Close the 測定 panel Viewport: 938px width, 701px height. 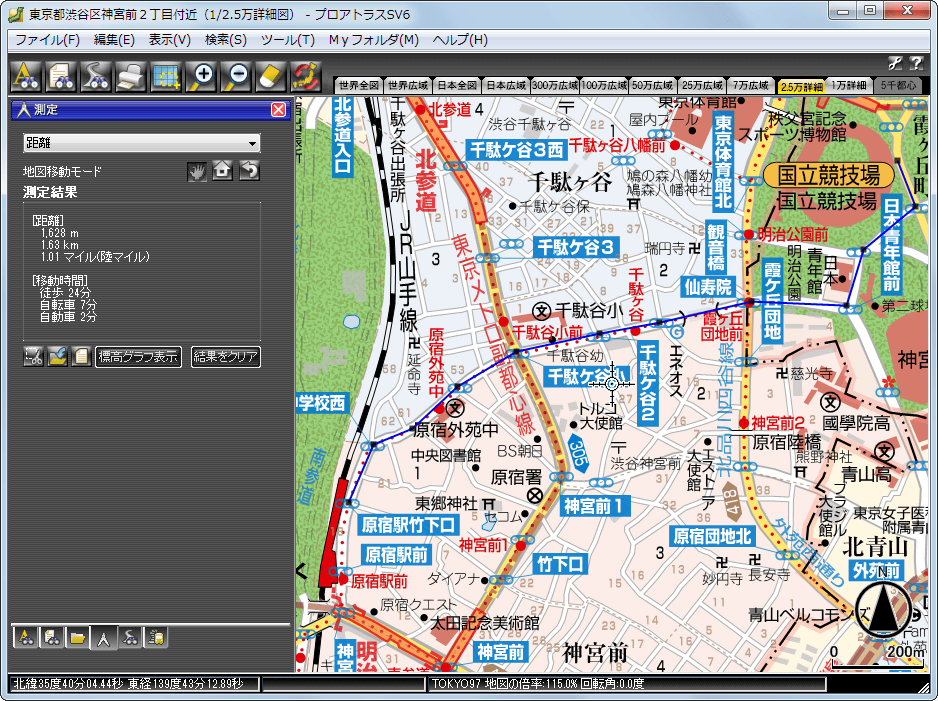click(x=278, y=110)
